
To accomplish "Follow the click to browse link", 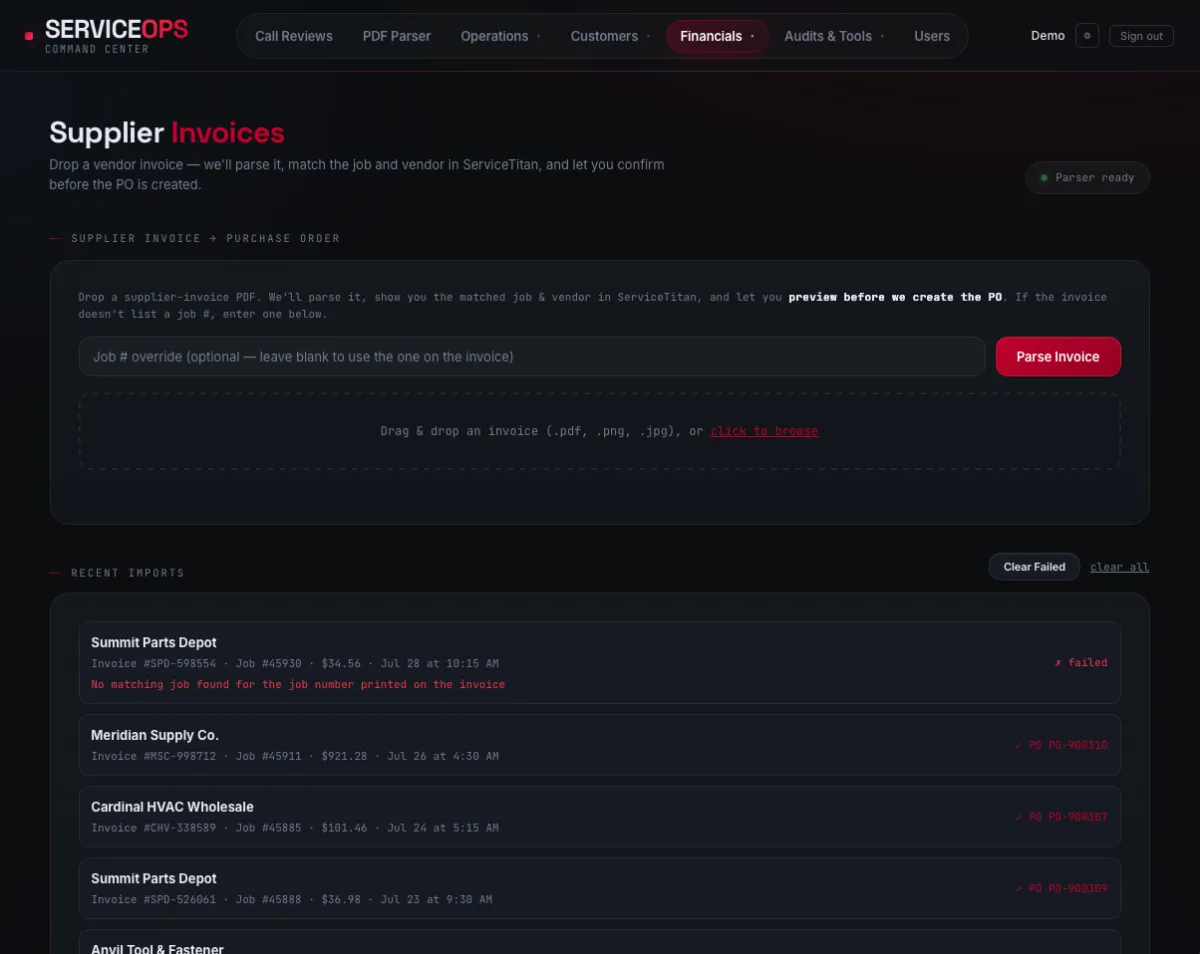I will click(x=764, y=431).
